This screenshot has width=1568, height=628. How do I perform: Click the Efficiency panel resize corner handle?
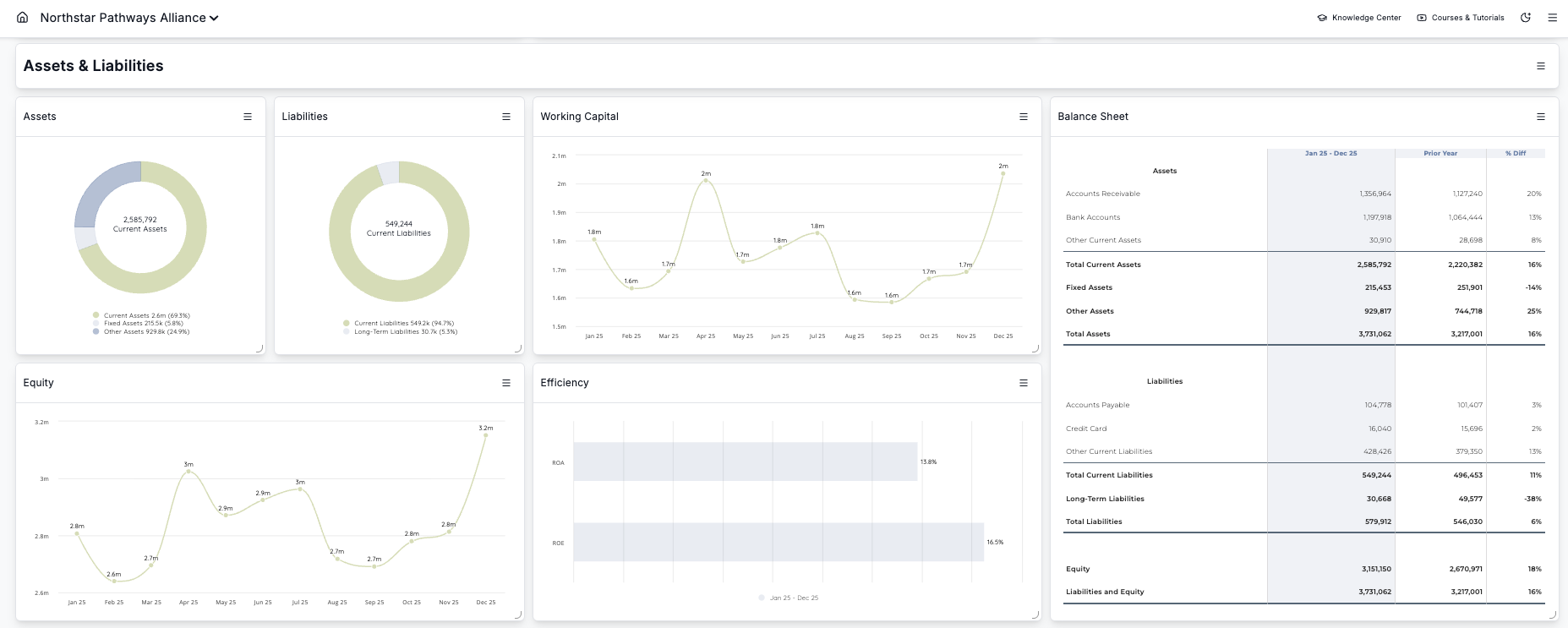(1035, 614)
